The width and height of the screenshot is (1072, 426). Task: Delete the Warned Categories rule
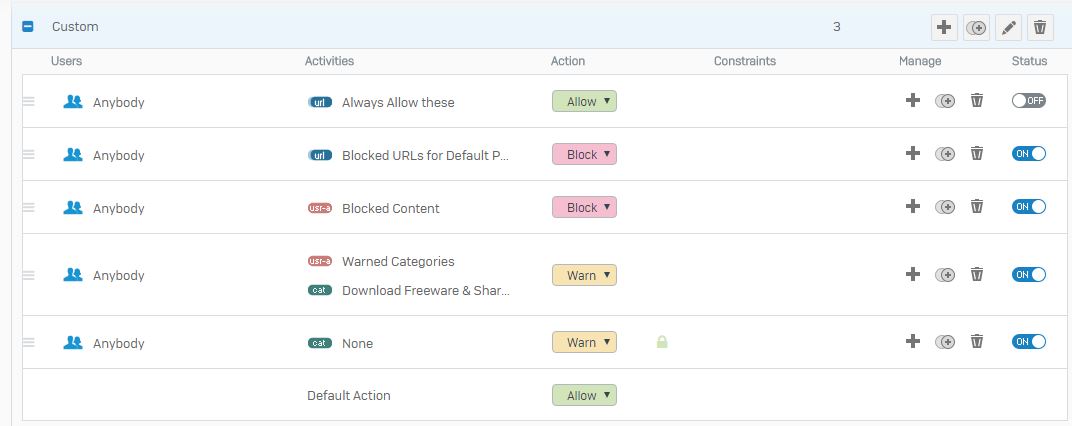click(x=977, y=274)
